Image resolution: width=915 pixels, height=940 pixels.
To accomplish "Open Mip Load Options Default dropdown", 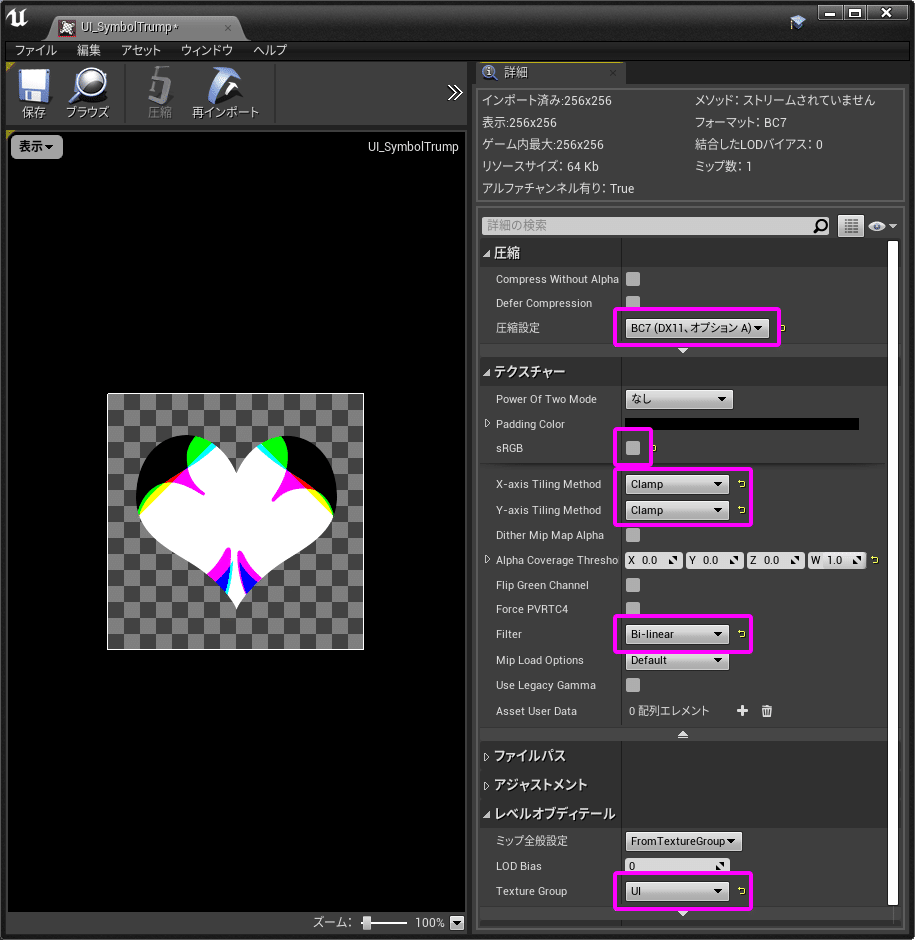I will pos(677,660).
